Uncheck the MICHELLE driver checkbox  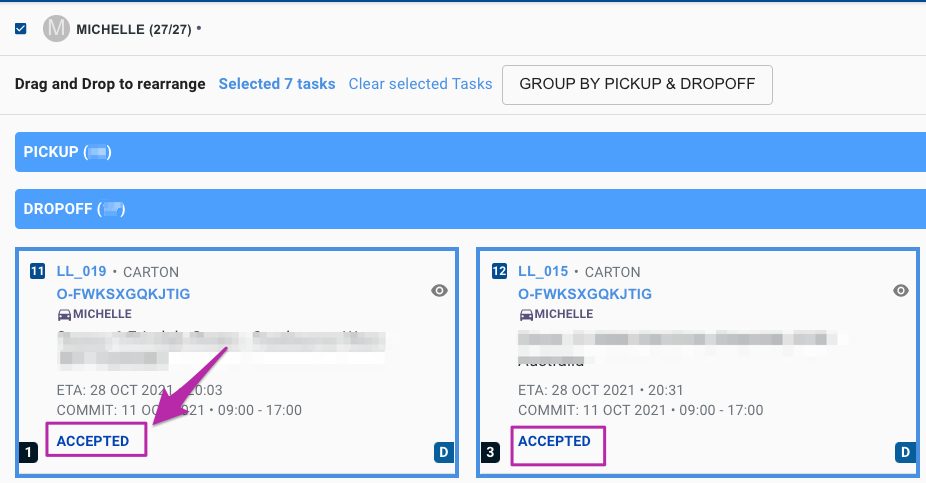(21, 28)
